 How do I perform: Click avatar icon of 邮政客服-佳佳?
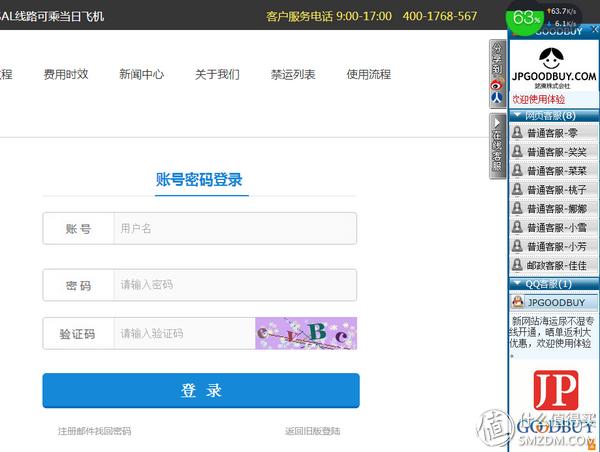point(517,264)
